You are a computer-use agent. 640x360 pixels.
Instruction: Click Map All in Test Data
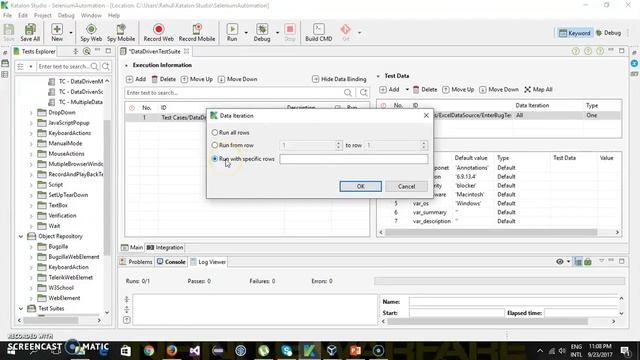point(538,89)
